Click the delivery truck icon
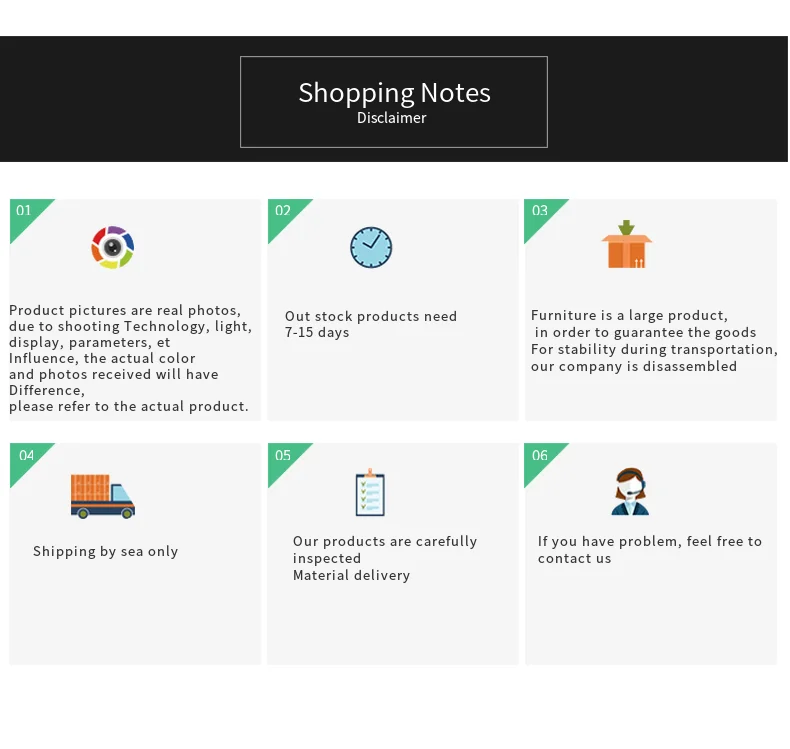790x749 pixels. pos(103,496)
